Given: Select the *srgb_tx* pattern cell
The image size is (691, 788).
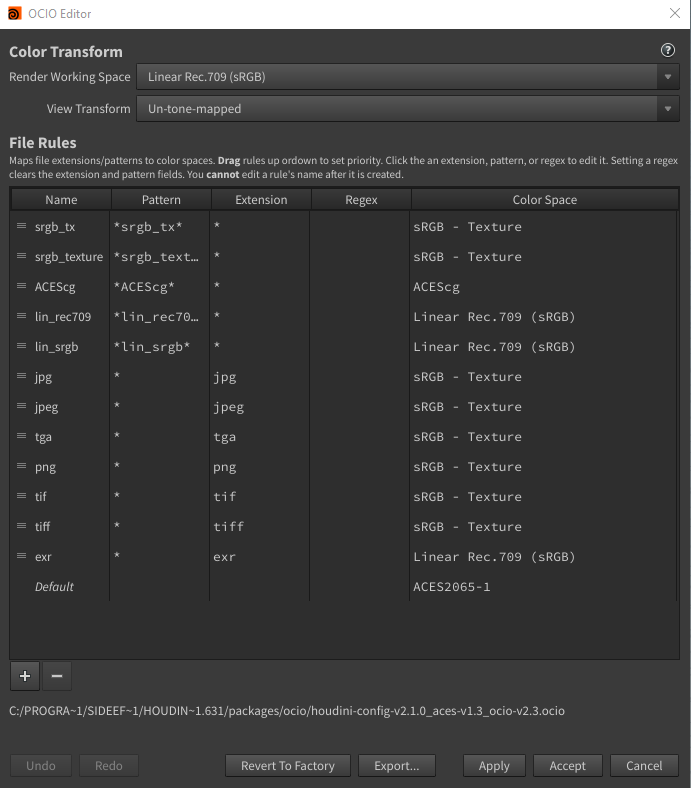Looking at the screenshot, I should coord(159,227).
